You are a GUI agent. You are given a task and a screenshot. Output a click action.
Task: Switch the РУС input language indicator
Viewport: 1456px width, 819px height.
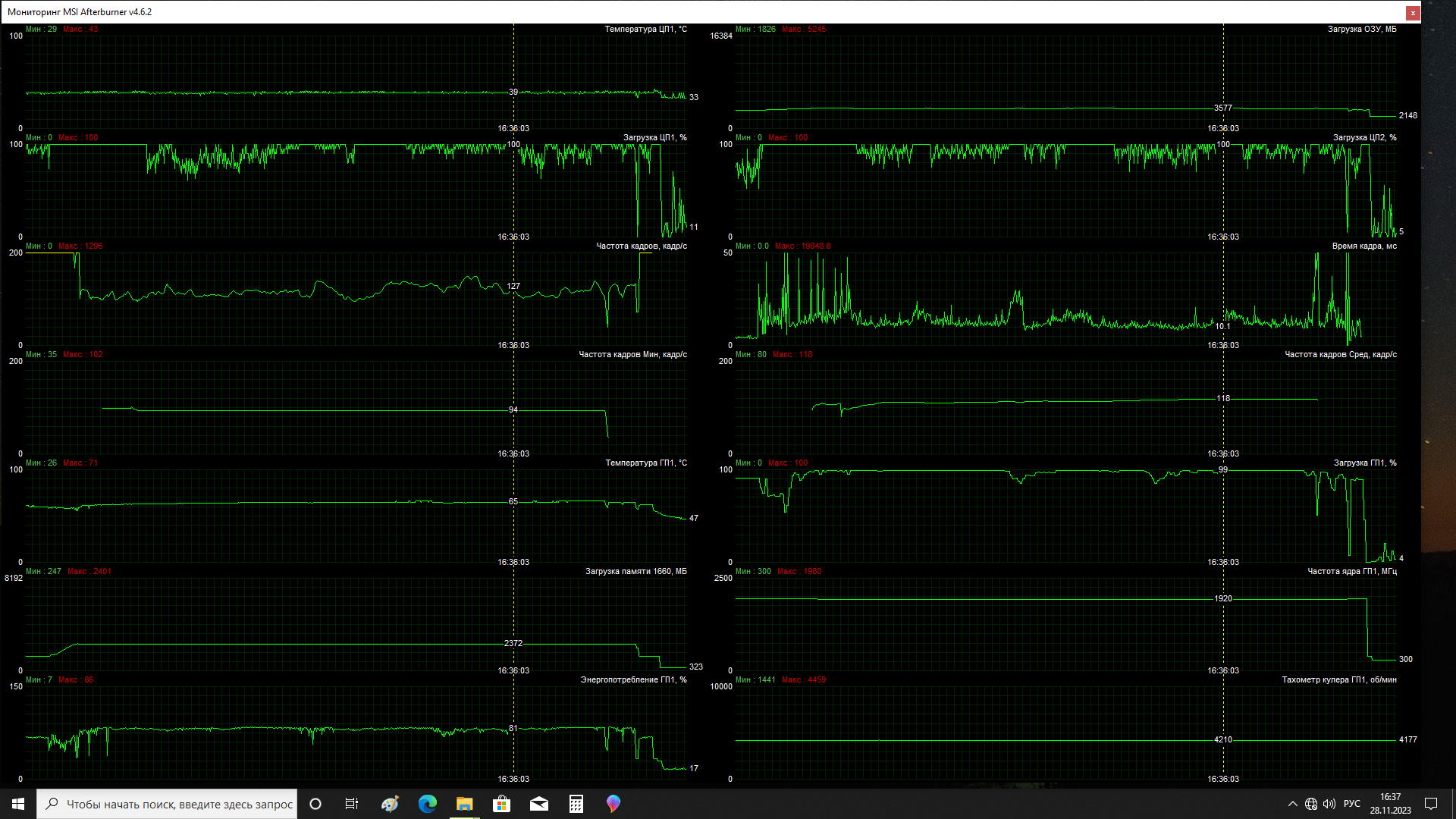click(x=1351, y=804)
